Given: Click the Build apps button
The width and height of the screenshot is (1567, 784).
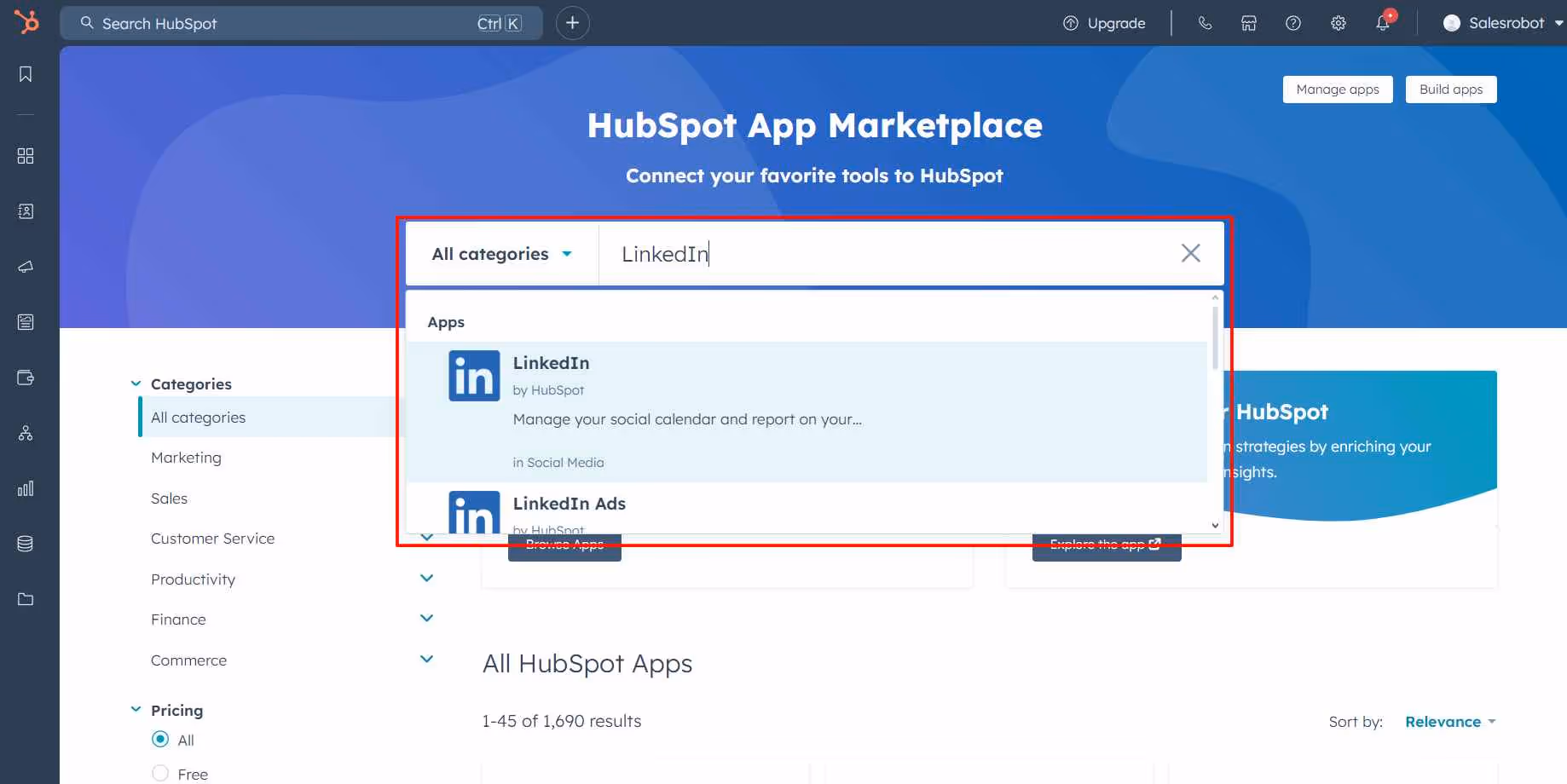Looking at the screenshot, I should pyautogui.click(x=1450, y=89).
